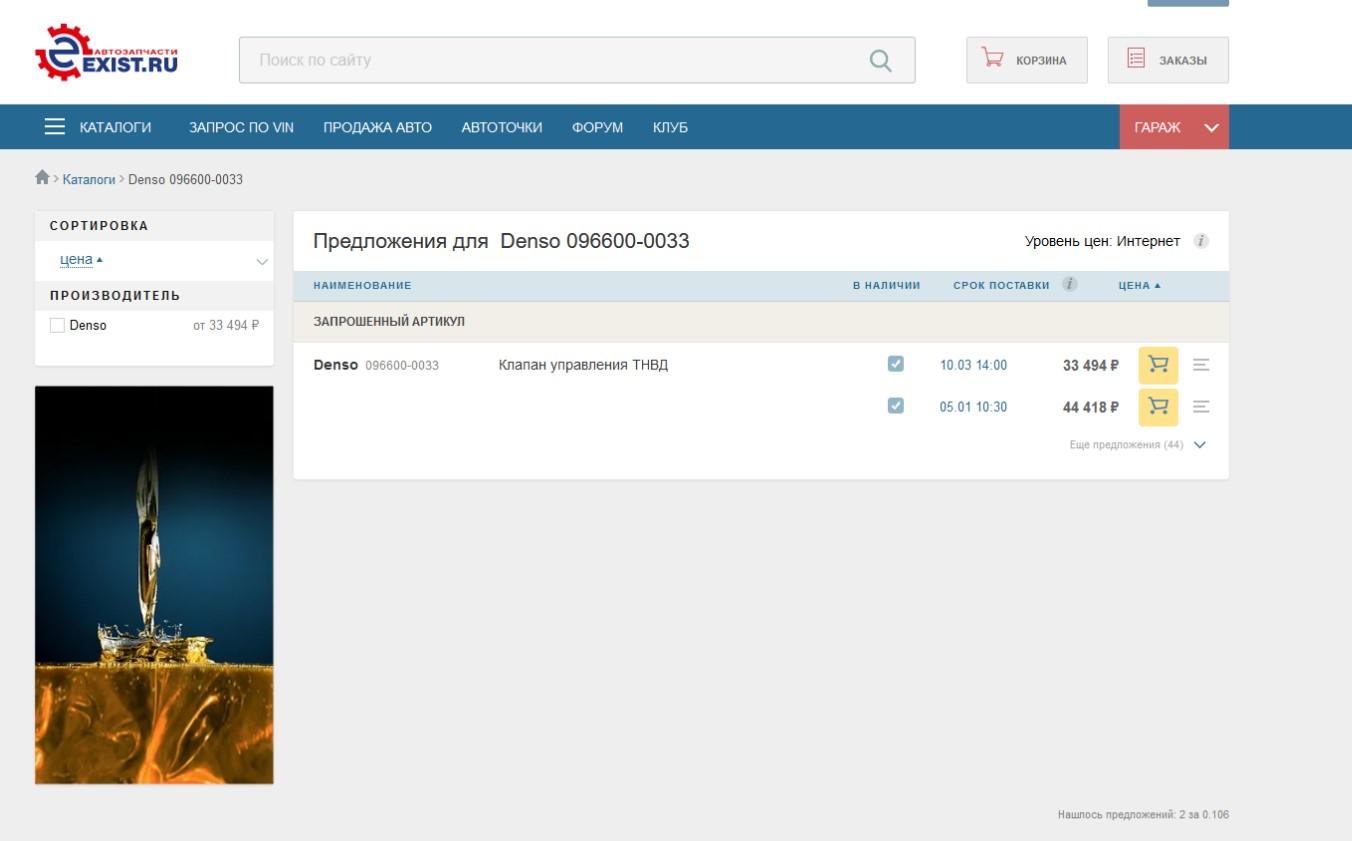Click the Наименование column header
Viewport: 1352px width, 841px height.
[362, 286]
